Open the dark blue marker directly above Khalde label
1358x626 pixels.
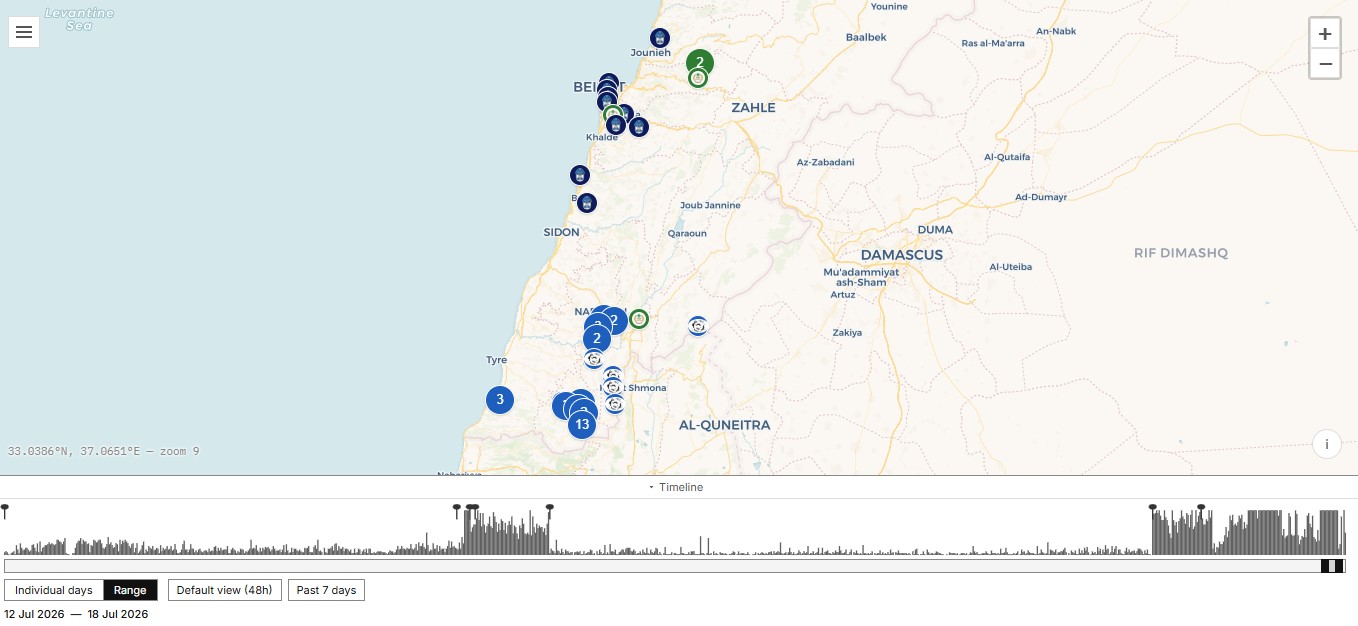tap(616, 125)
